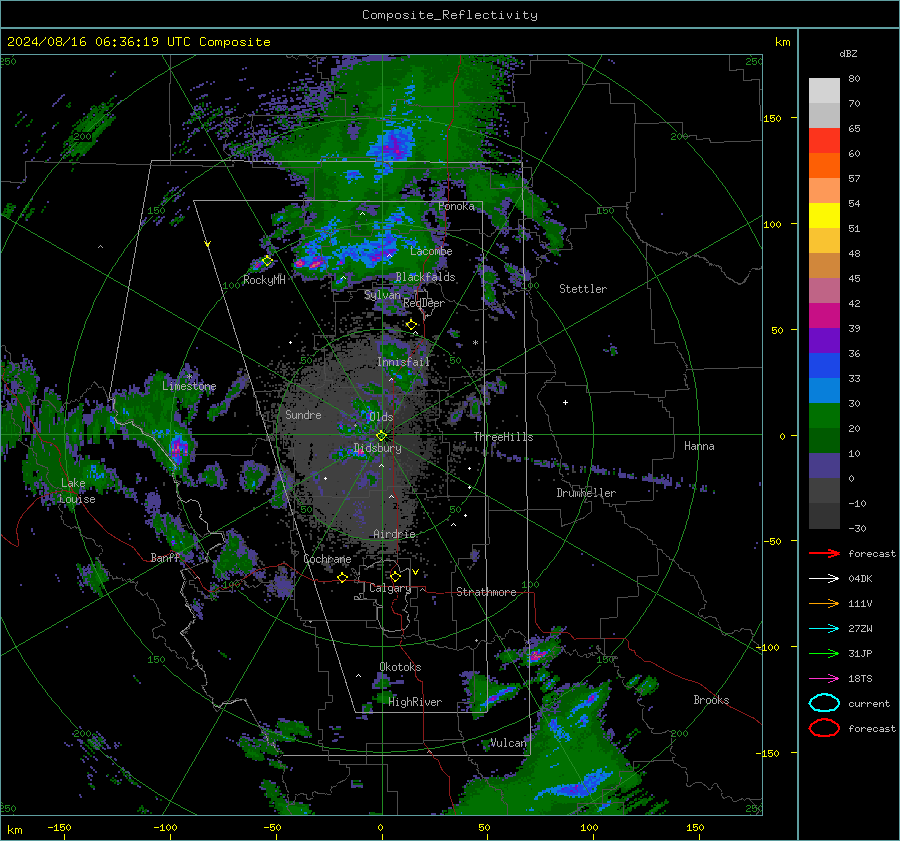Click the 65 dBZ red swatch

(x=824, y=141)
